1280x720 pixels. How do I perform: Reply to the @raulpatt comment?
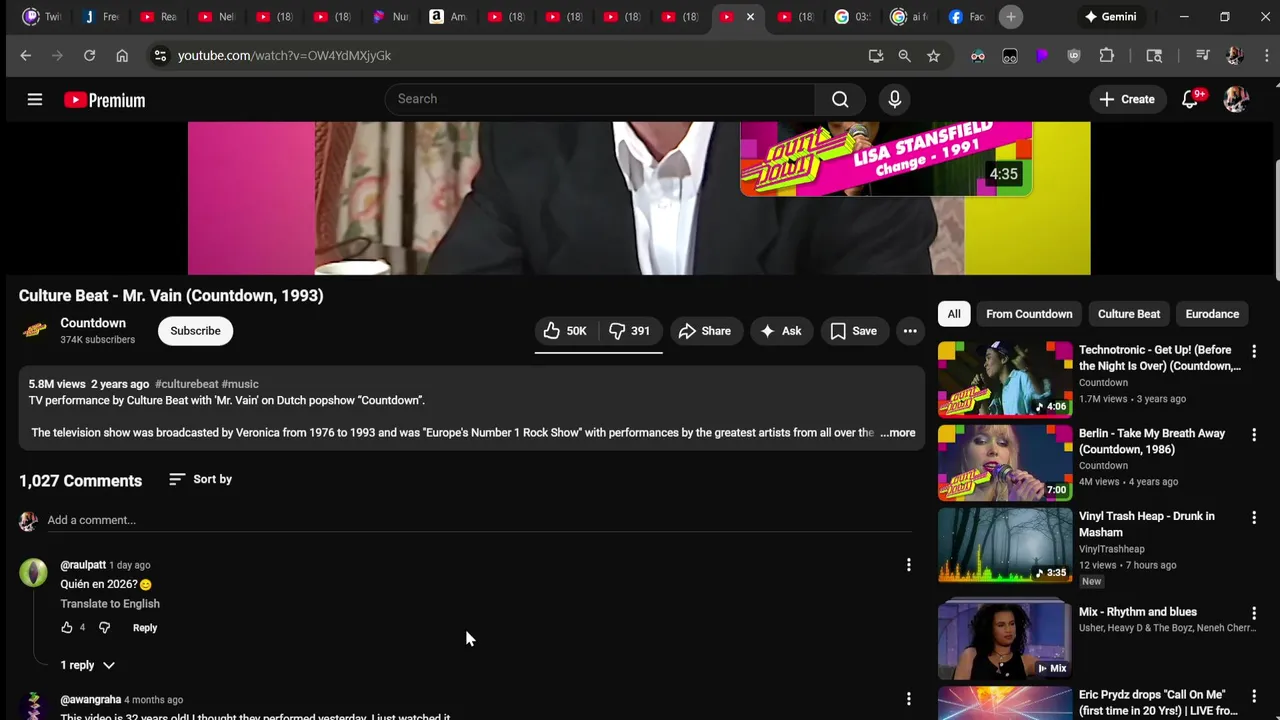pos(145,628)
